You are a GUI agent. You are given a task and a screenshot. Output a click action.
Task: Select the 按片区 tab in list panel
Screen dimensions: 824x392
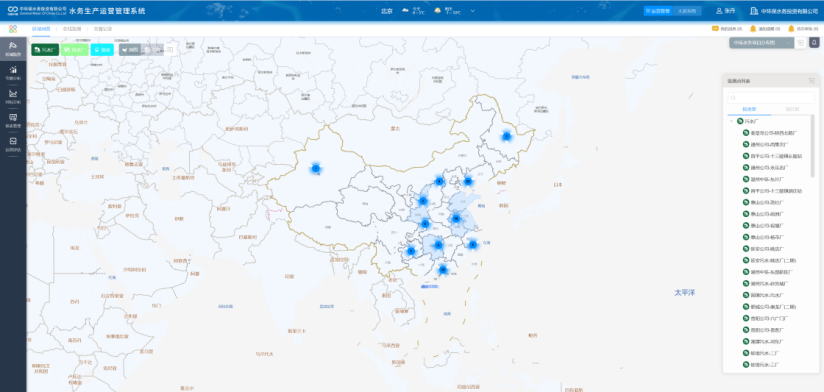click(x=792, y=109)
